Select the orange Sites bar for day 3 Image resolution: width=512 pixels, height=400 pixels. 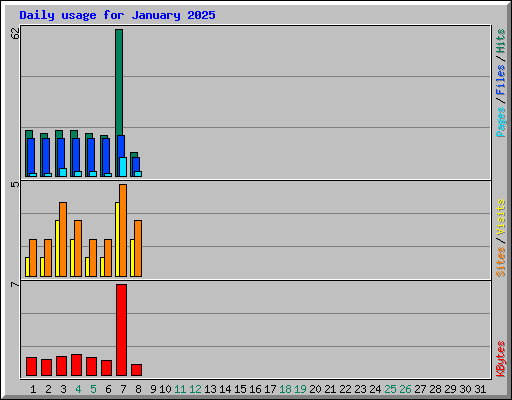[x=63, y=239]
